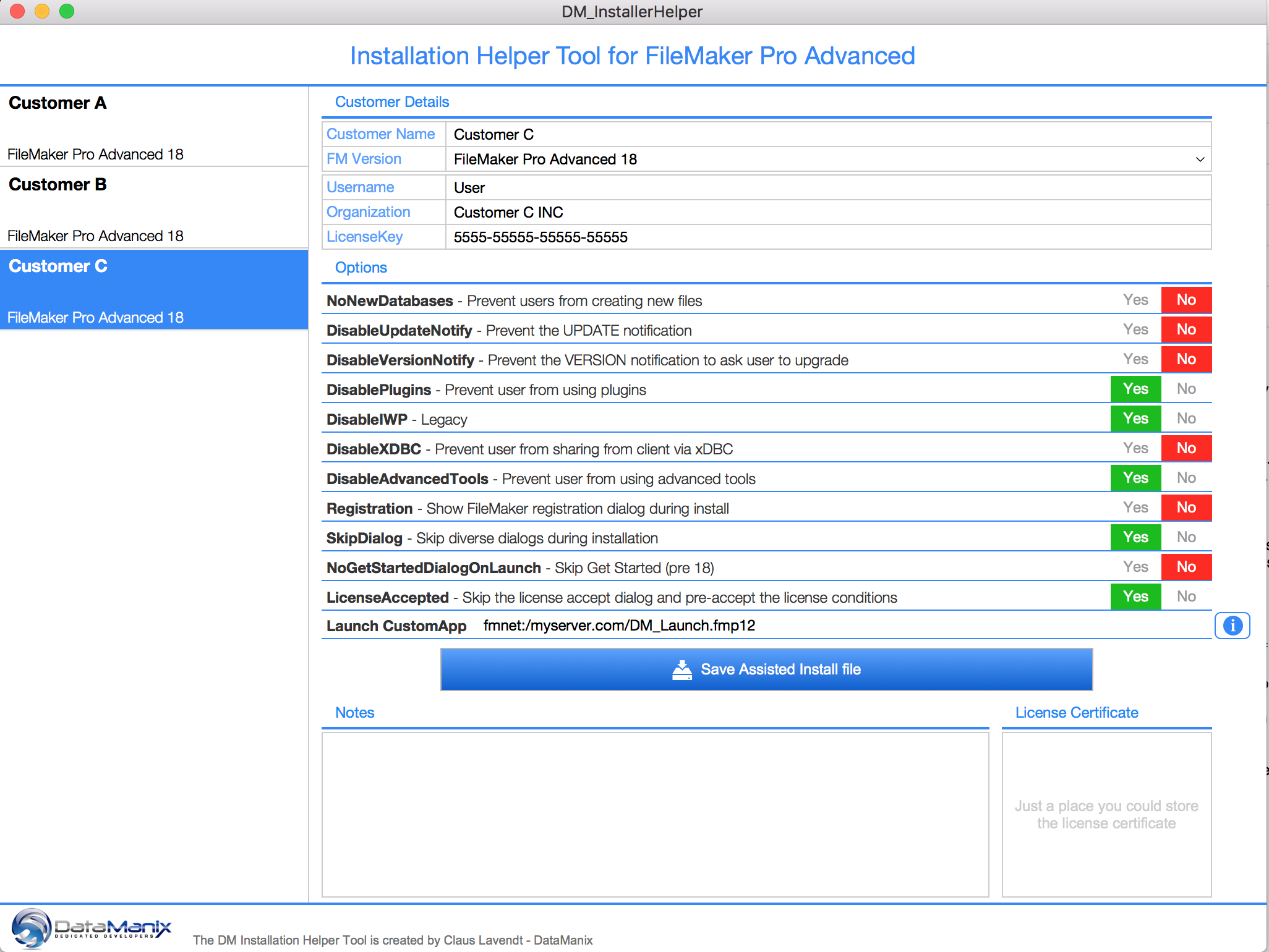Set NoNewDatabases to No
The width and height of the screenshot is (1269, 952).
(x=1186, y=300)
